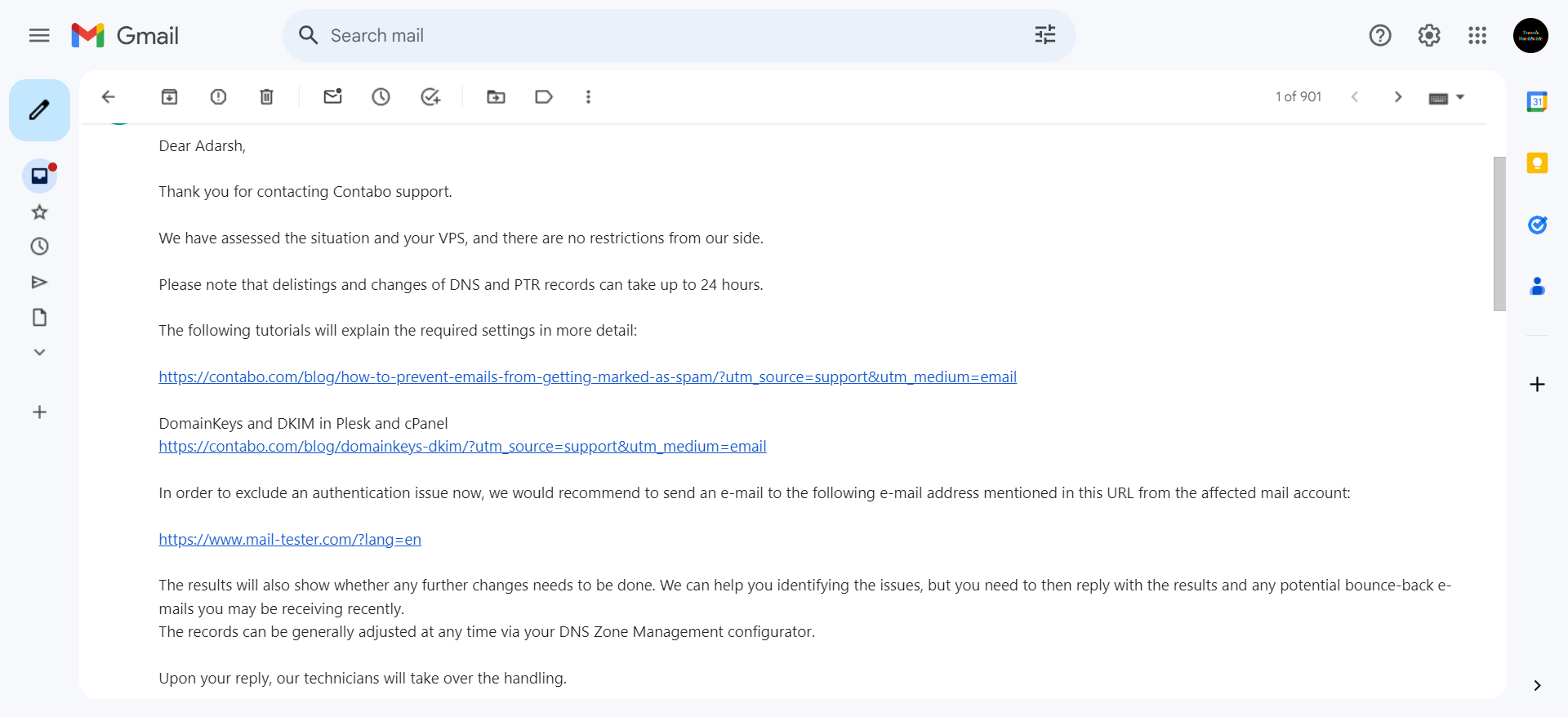Viewport: 1568px width, 717px height.
Task: Compose a new email with pencil button
Action: coord(39,109)
